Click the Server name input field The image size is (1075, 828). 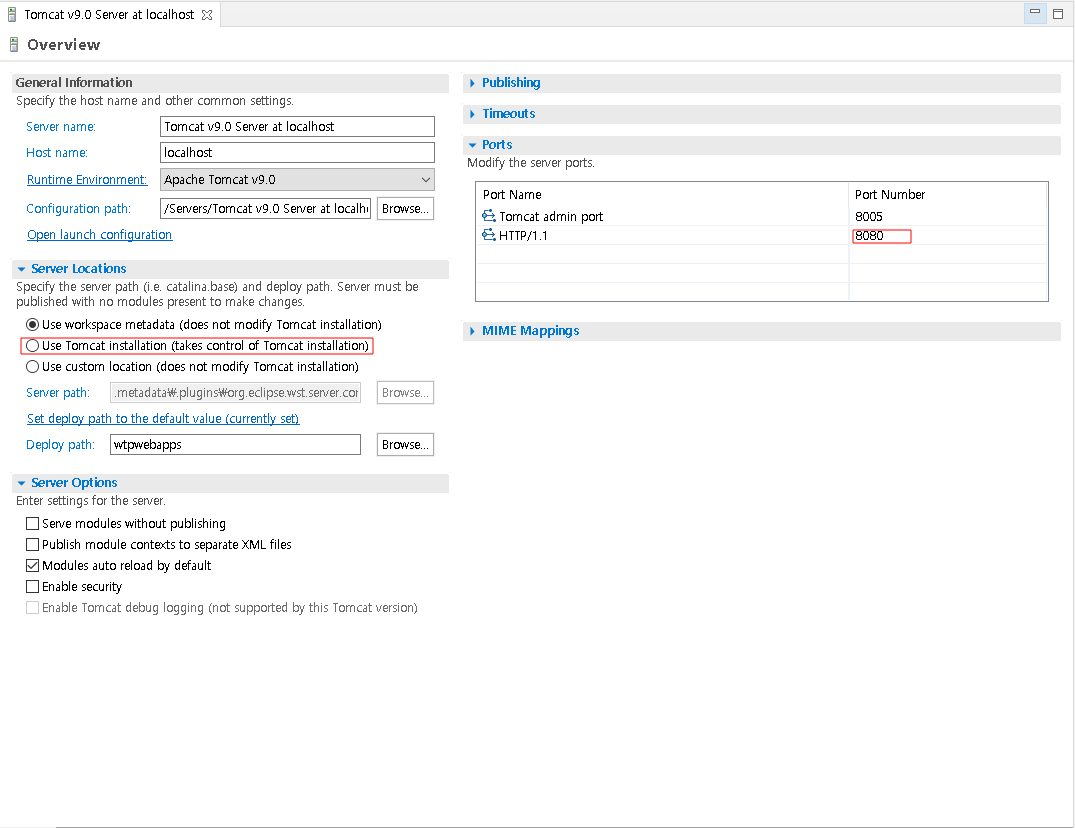click(x=297, y=127)
